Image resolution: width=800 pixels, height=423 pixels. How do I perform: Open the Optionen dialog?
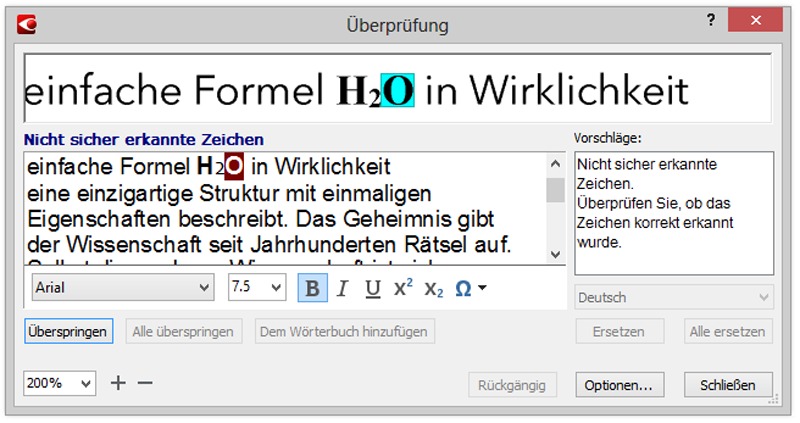point(619,384)
